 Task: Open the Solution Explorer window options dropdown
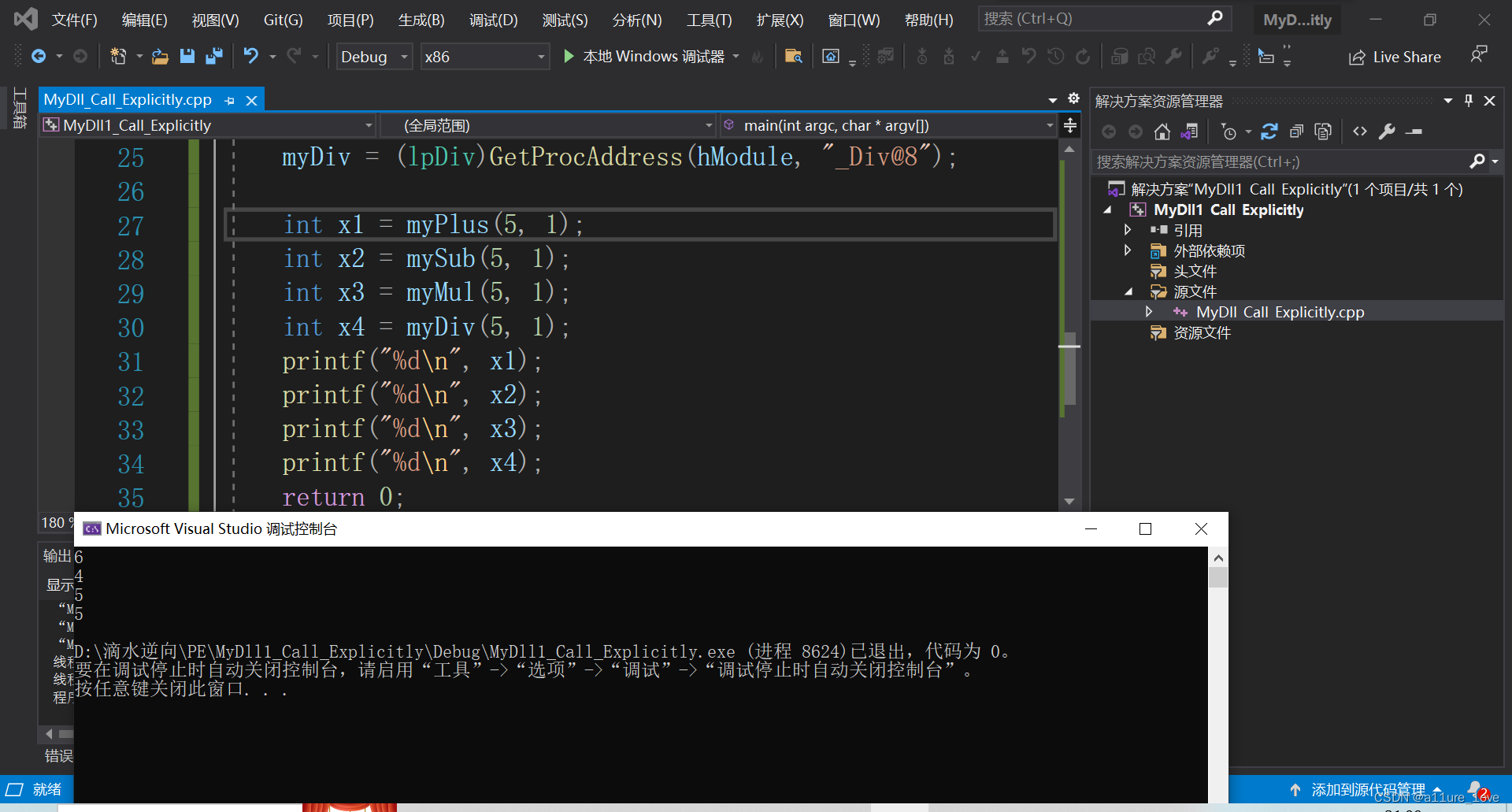pos(1447,100)
